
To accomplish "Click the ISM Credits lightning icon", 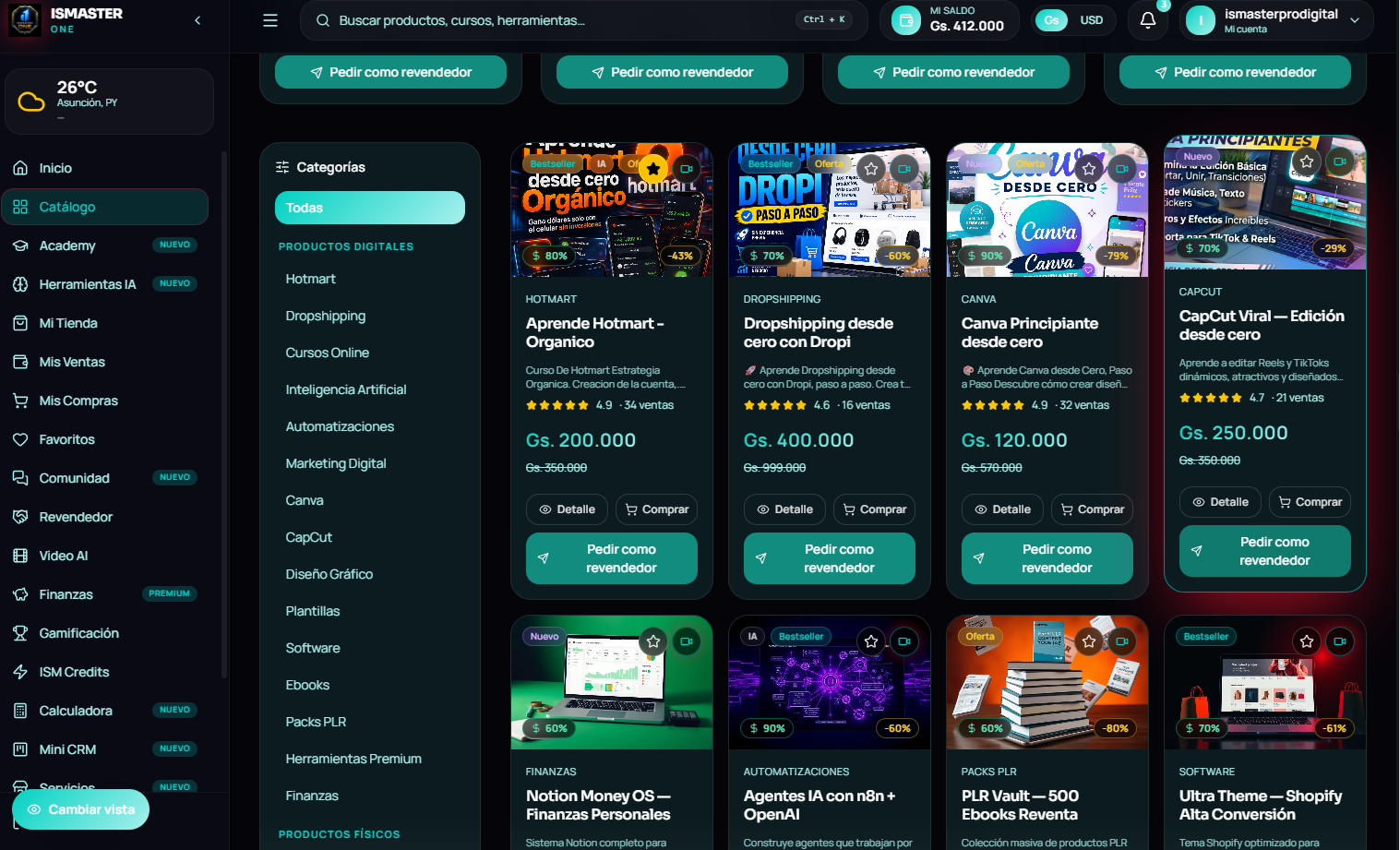I will (x=20, y=672).
